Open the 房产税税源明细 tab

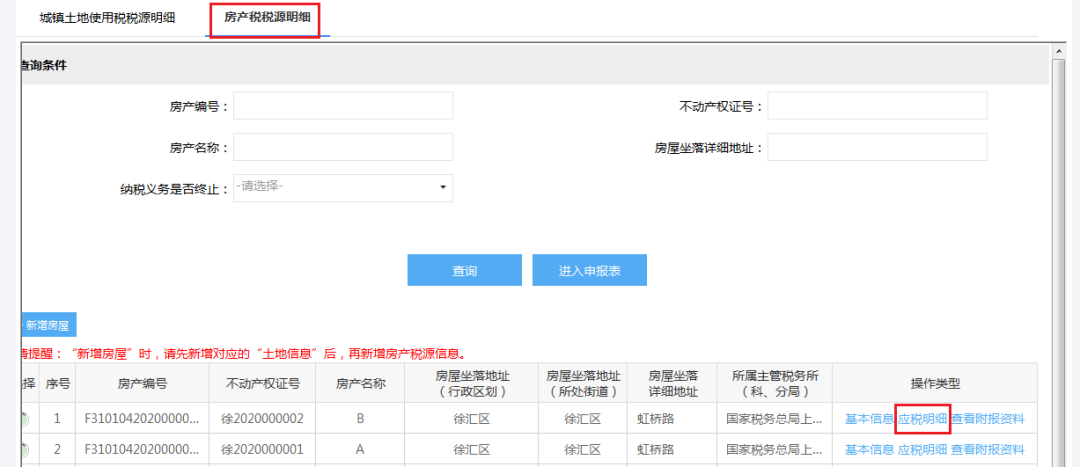[265, 19]
